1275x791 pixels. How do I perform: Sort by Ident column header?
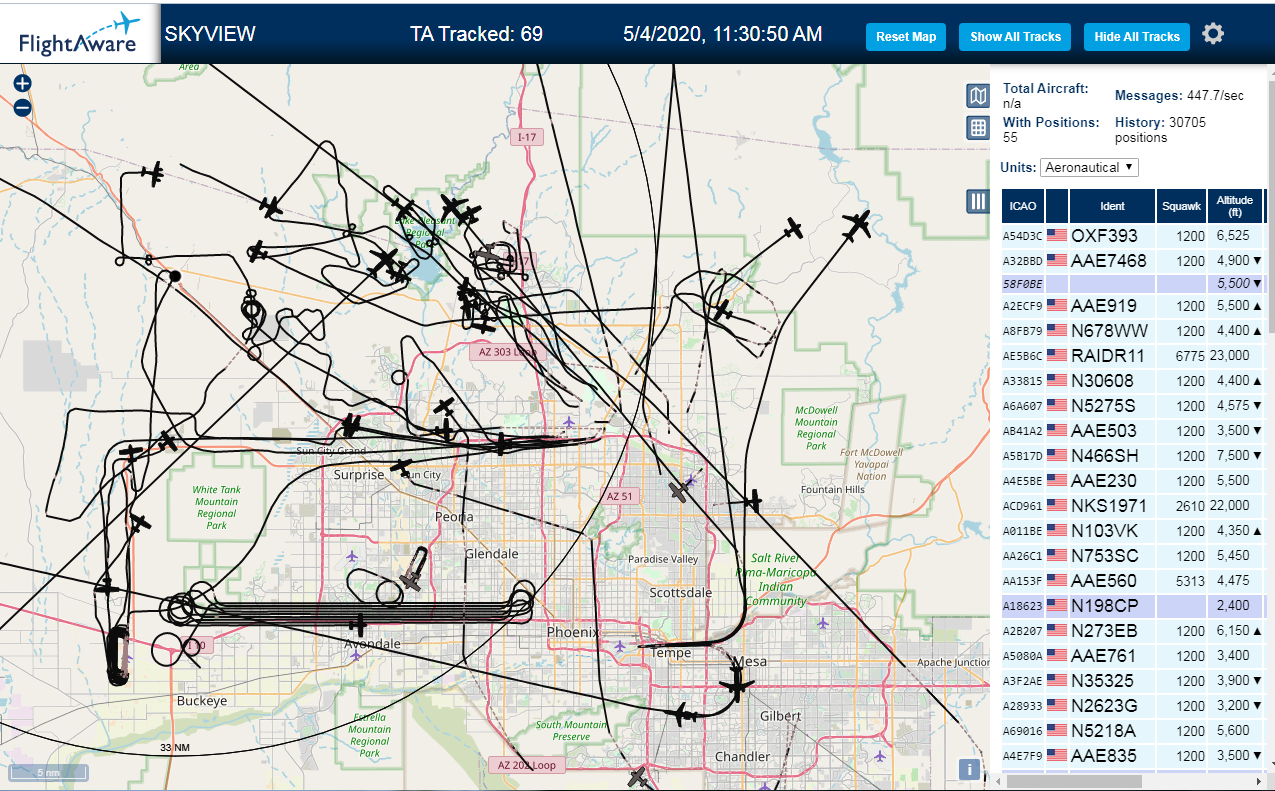click(x=1112, y=206)
